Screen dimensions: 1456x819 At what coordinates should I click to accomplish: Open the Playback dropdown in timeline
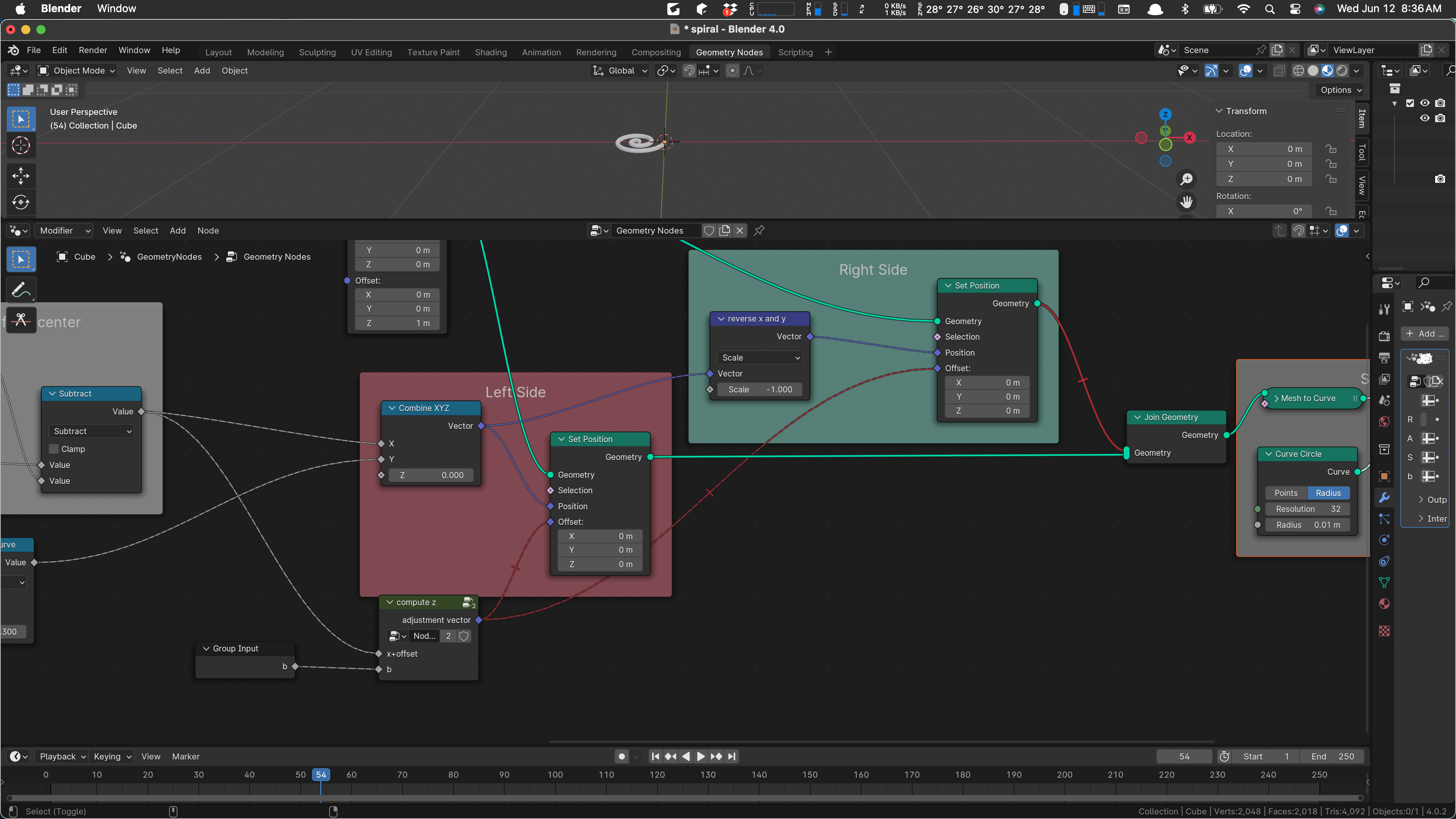point(62,756)
